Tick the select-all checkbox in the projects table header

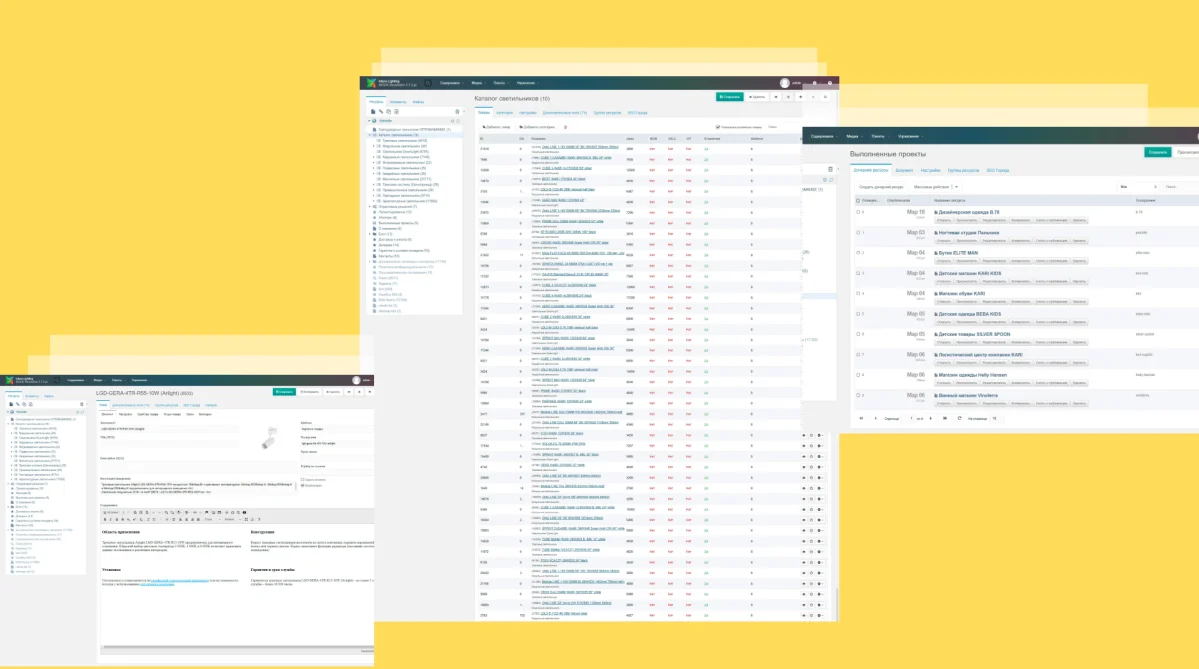click(858, 200)
